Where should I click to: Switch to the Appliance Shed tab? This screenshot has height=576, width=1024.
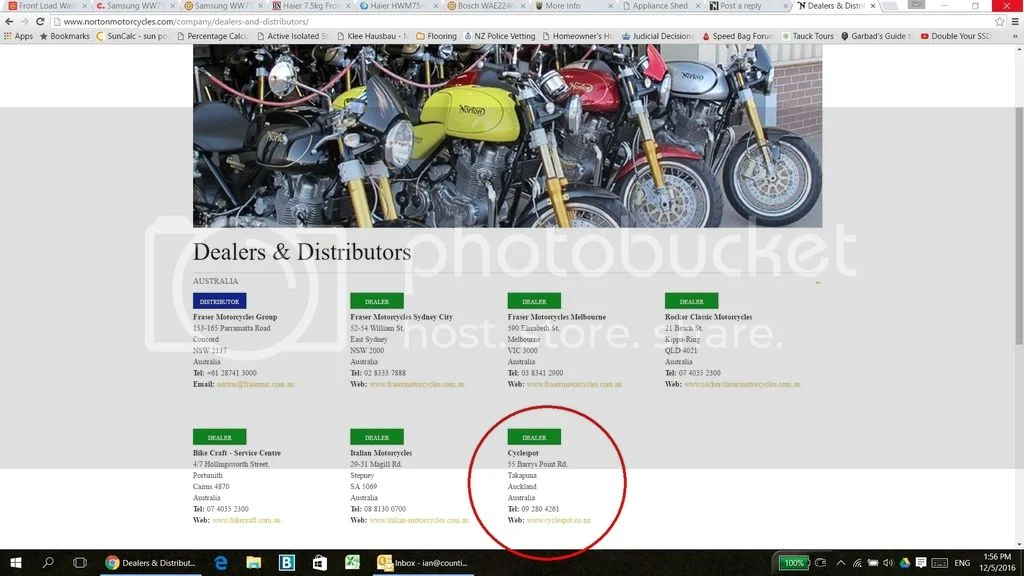[660, 6]
